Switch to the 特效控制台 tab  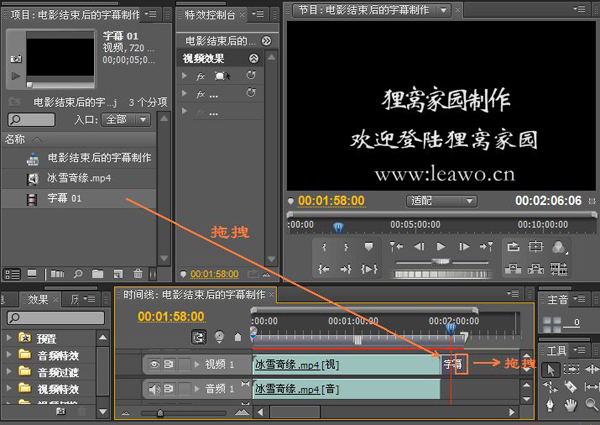coord(210,15)
